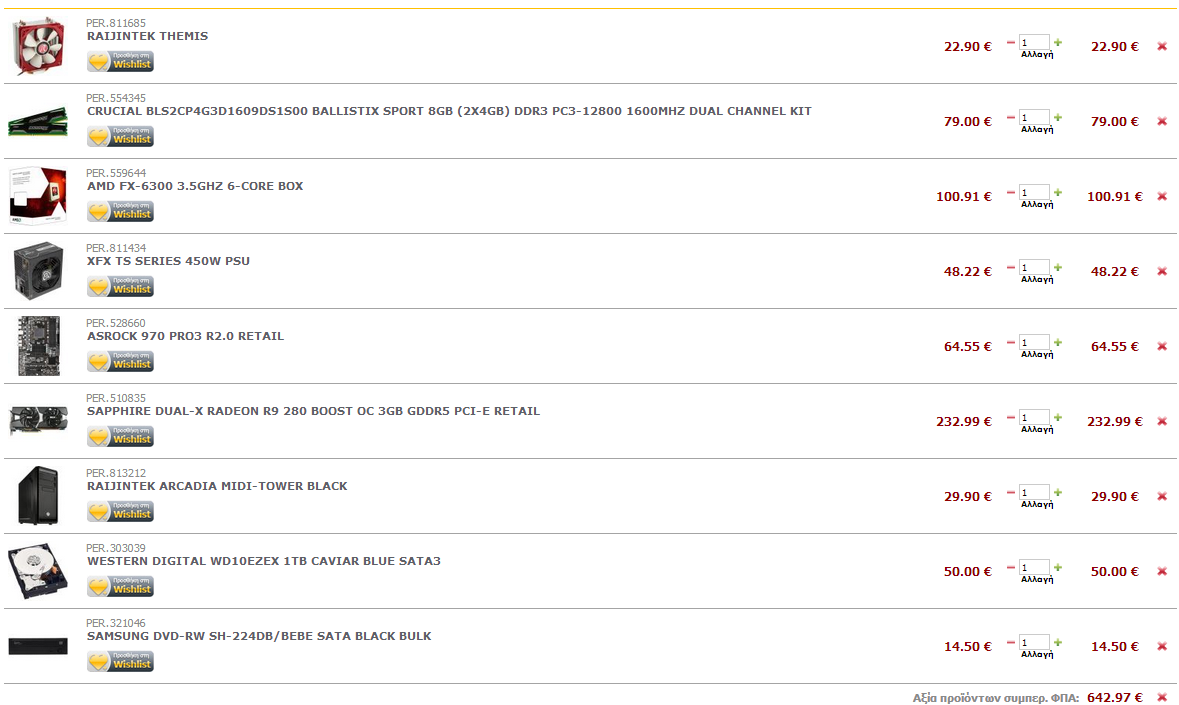Remove Samsung DVD-RW from cart
Screen dimensions: 1179x705
click(x=1162, y=646)
